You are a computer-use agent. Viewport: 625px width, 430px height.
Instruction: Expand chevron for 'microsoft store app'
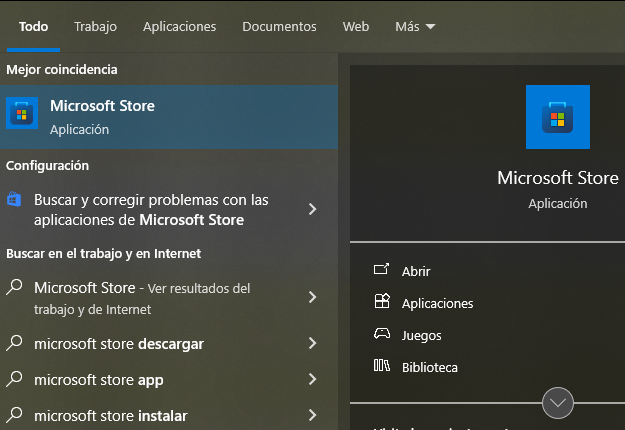(x=312, y=379)
